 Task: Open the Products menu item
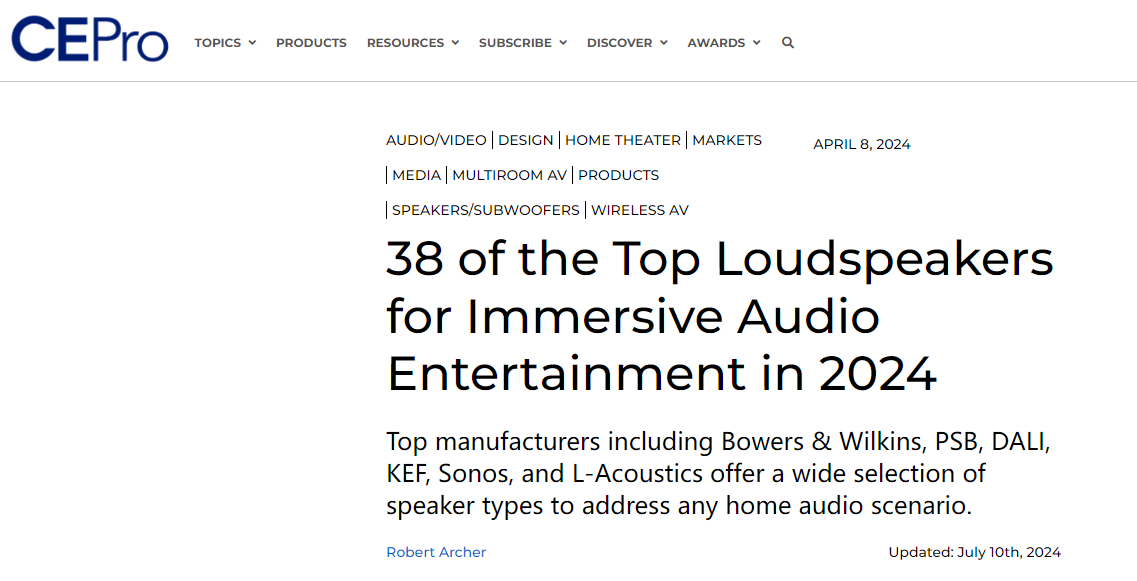click(311, 43)
